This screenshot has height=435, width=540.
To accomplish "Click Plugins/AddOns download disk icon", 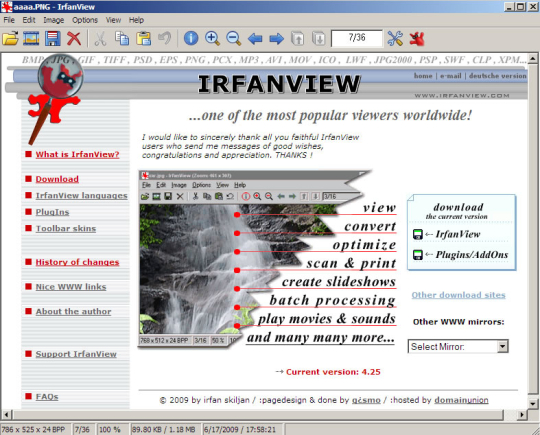I will [x=417, y=255].
